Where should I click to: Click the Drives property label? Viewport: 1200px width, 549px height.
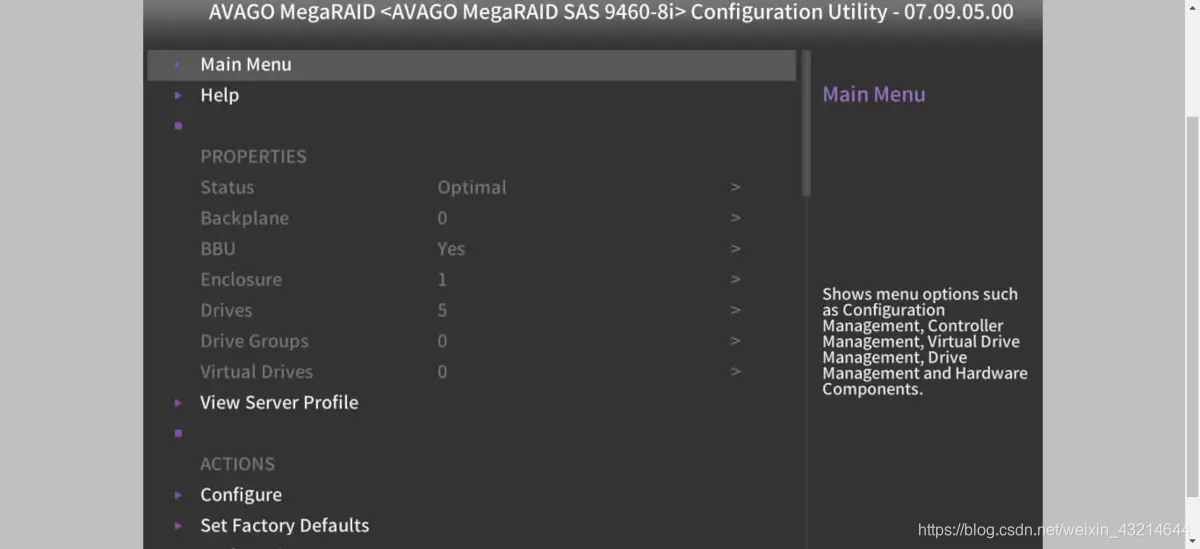tap(226, 310)
